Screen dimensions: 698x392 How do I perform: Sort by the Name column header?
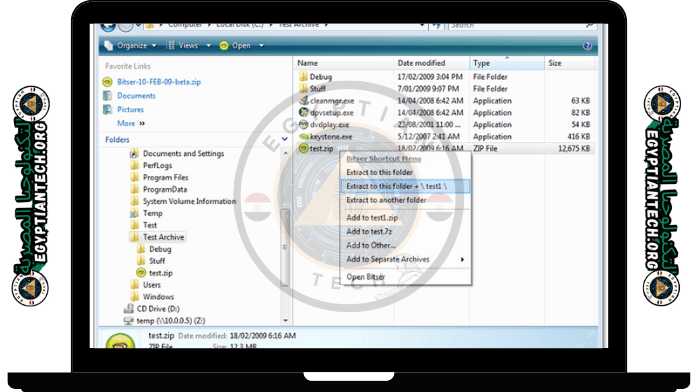pos(343,63)
